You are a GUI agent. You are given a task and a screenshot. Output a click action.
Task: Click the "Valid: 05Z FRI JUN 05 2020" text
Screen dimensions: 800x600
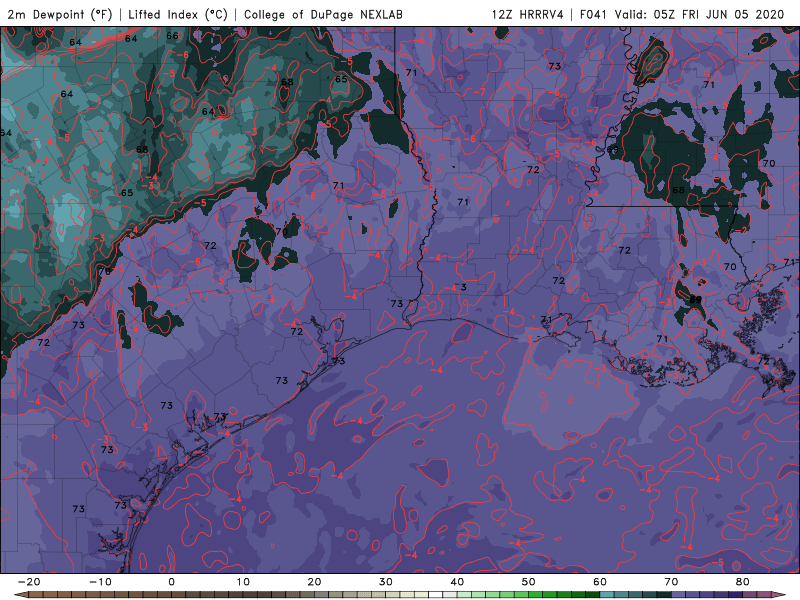click(699, 14)
